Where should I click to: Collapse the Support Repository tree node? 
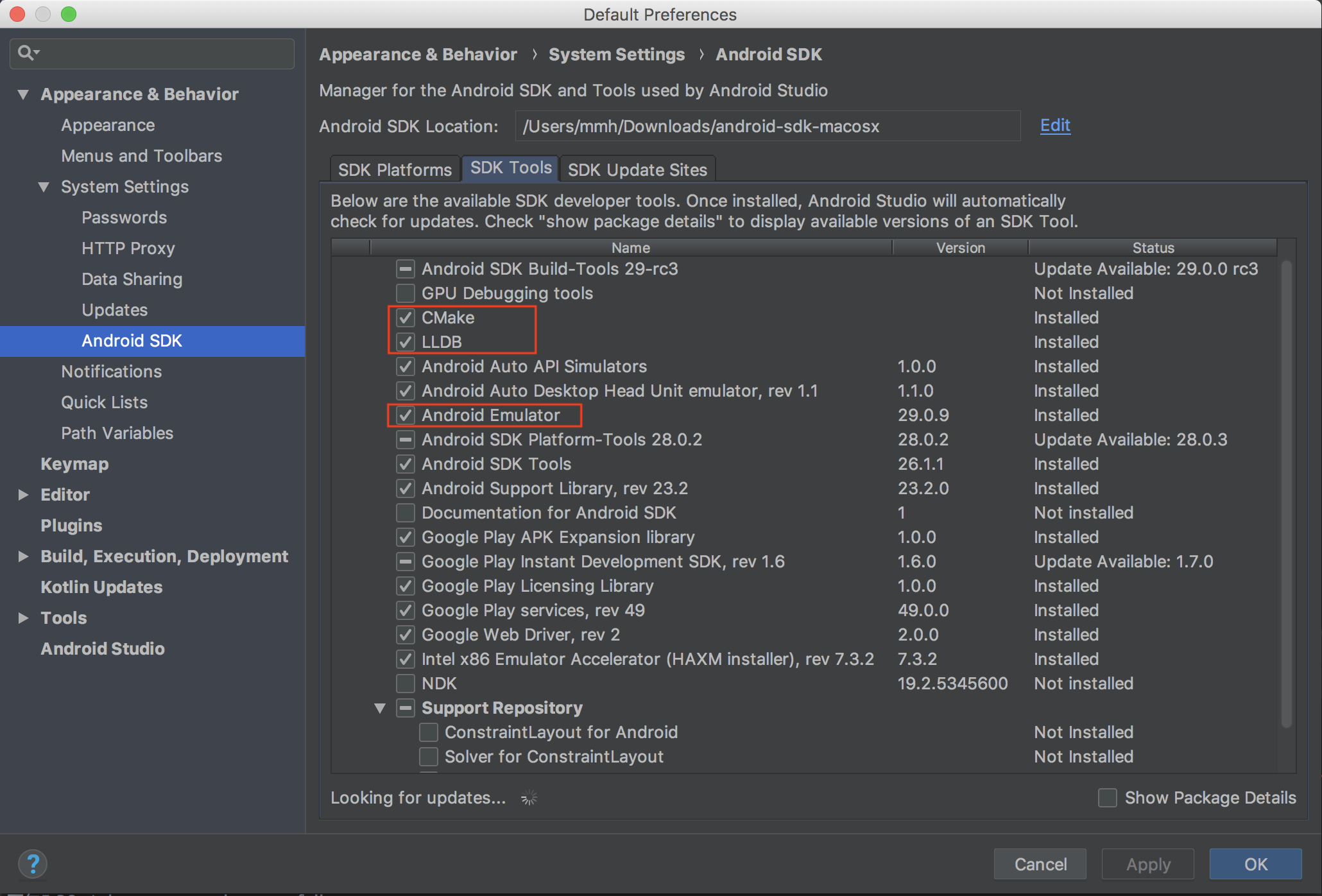[x=380, y=708]
